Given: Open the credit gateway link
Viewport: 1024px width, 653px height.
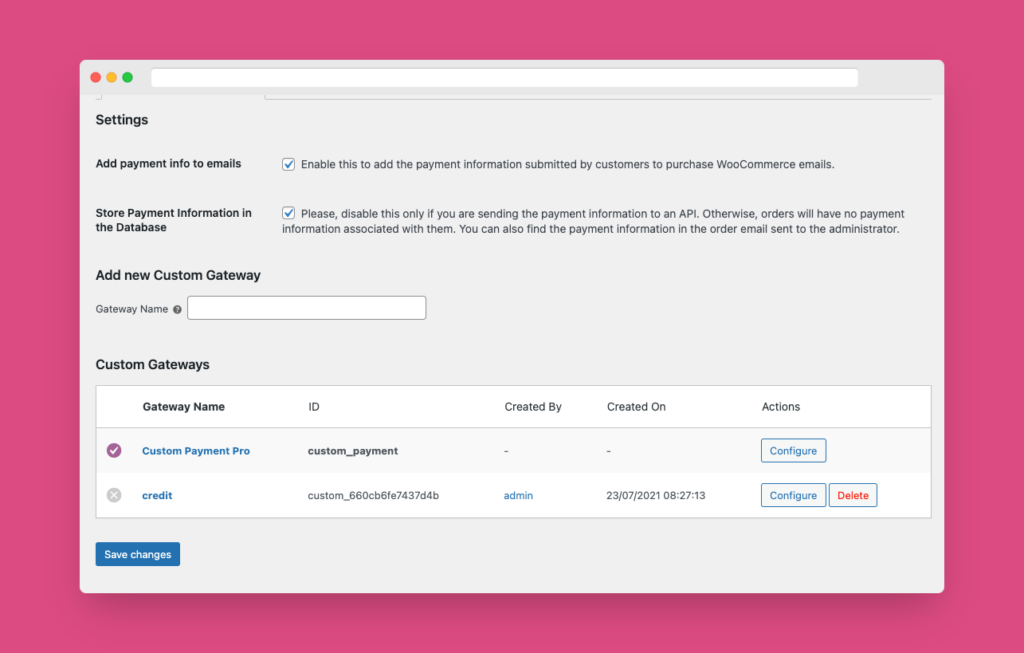Looking at the screenshot, I should pyautogui.click(x=157, y=495).
